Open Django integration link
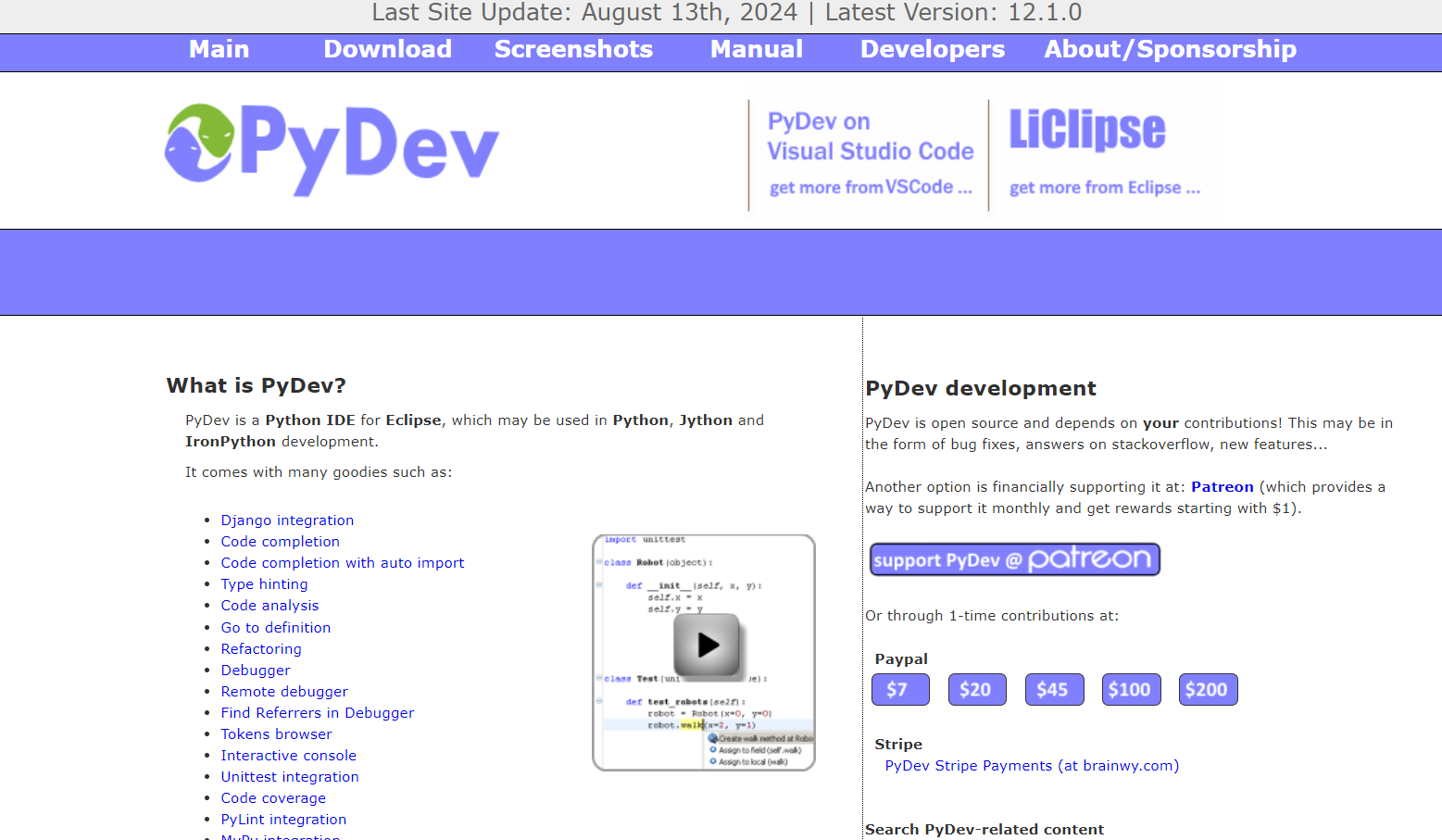Viewport: 1442px width, 840px height. point(287,520)
